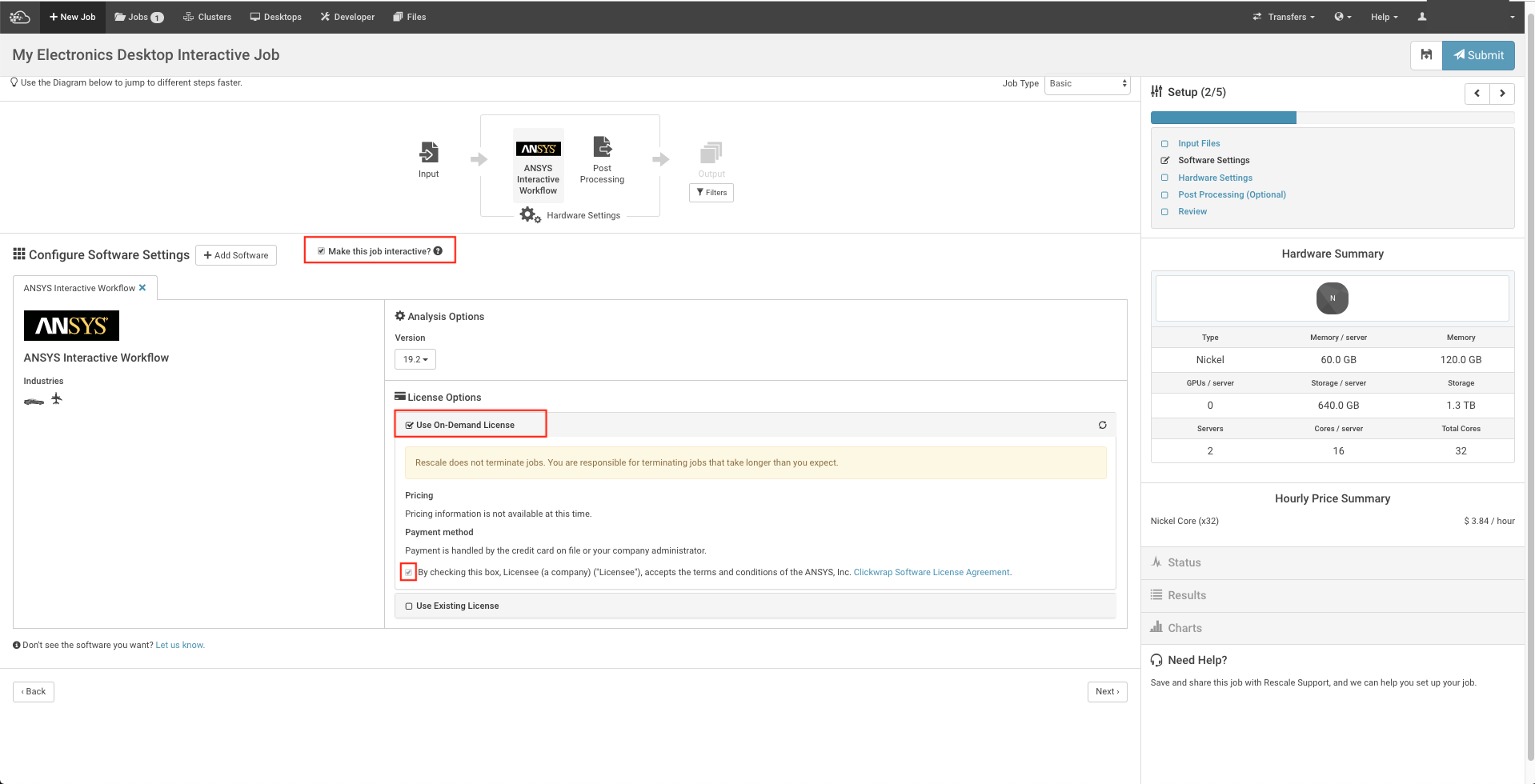Open the Desktops navigation item
Viewport: 1535px width, 784px height.
(x=276, y=17)
